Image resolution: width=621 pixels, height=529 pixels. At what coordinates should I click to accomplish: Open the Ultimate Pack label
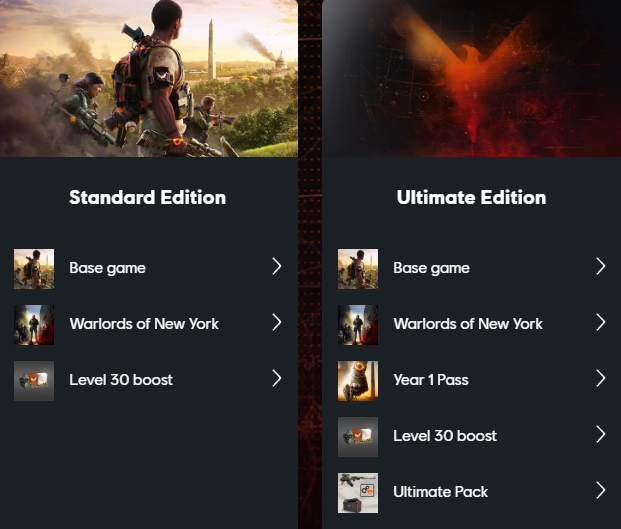440,492
